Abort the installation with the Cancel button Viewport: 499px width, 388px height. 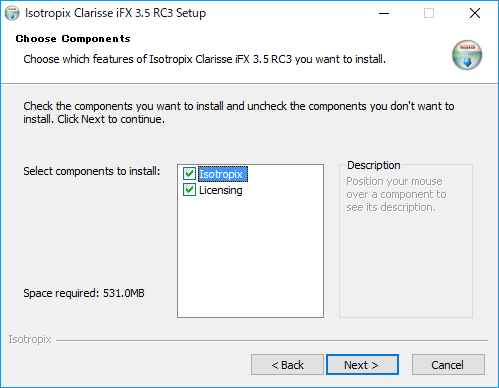[x=448, y=365]
